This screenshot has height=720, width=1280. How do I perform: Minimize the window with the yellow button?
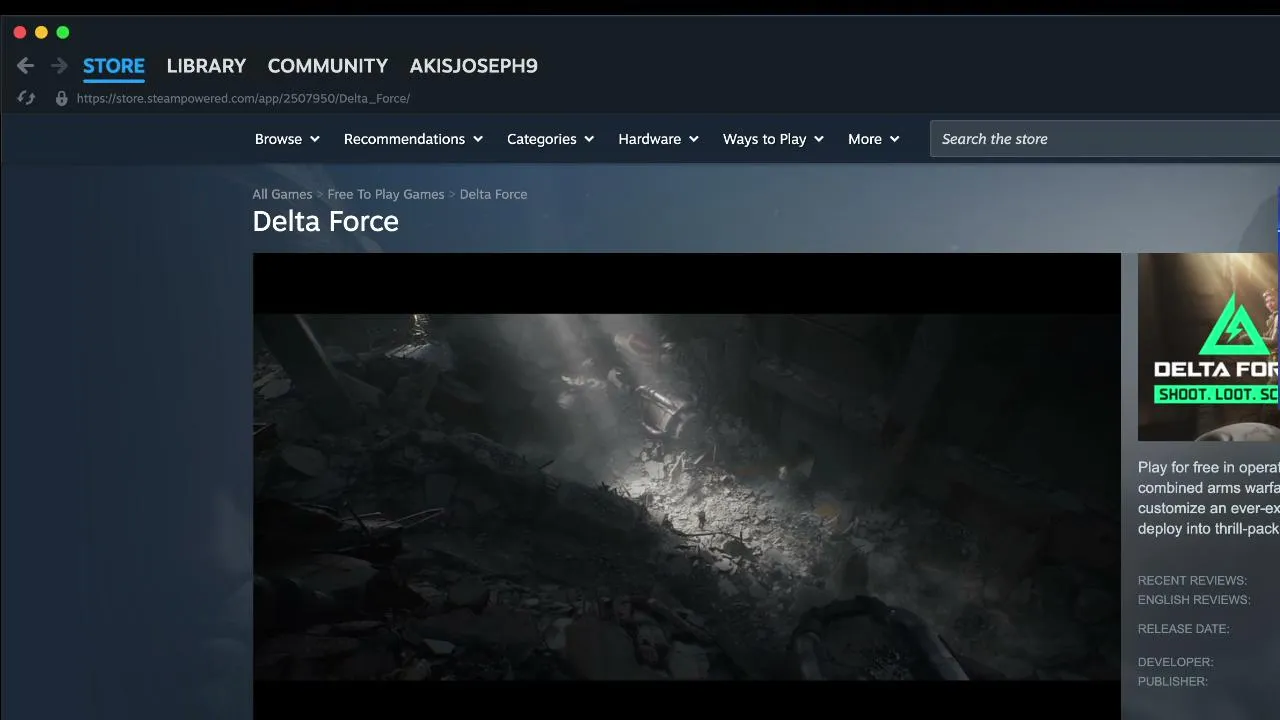pos(41,32)
